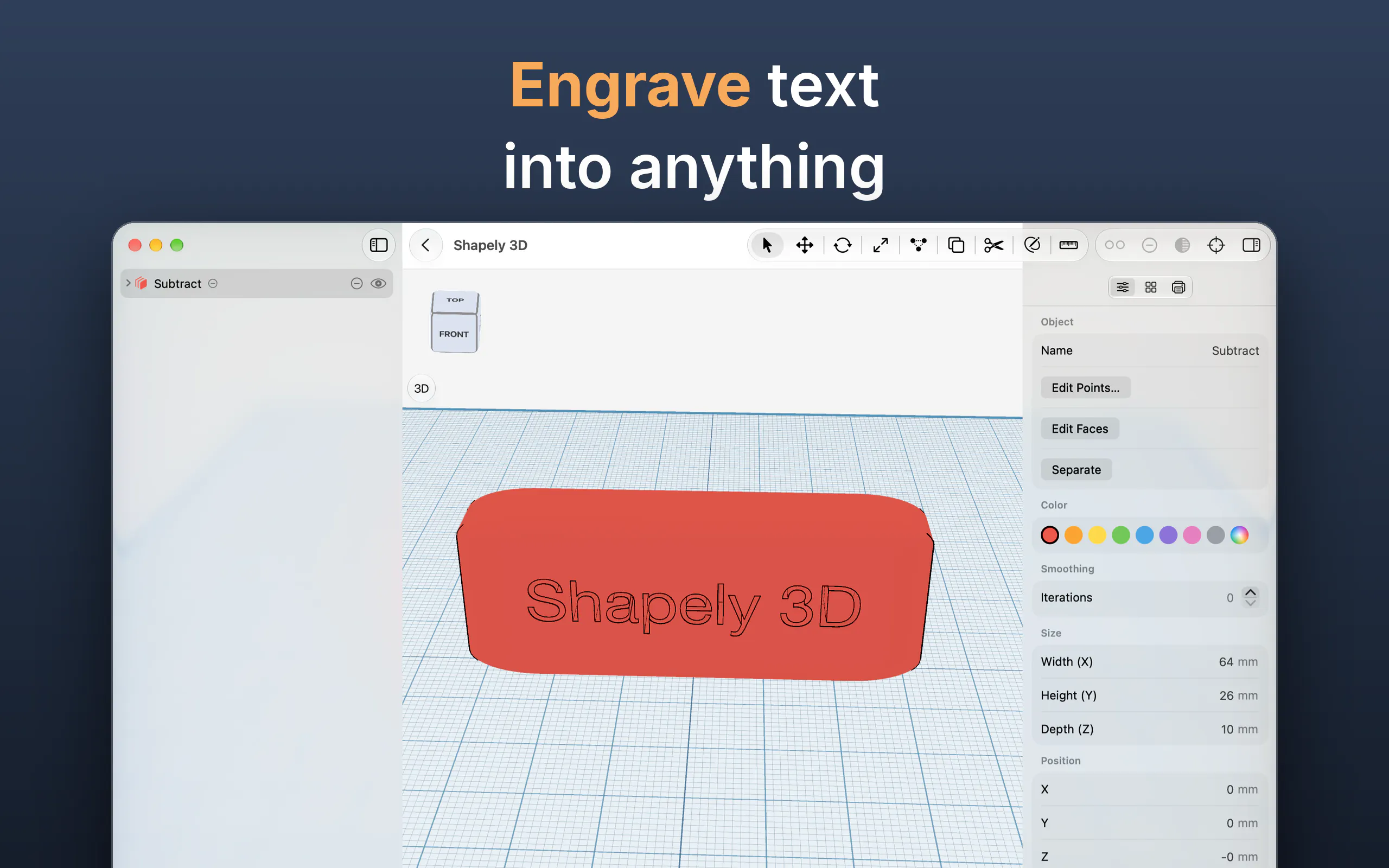
Task: Select the scale tool with diagonal arrows
Action: tap(881, 245)
